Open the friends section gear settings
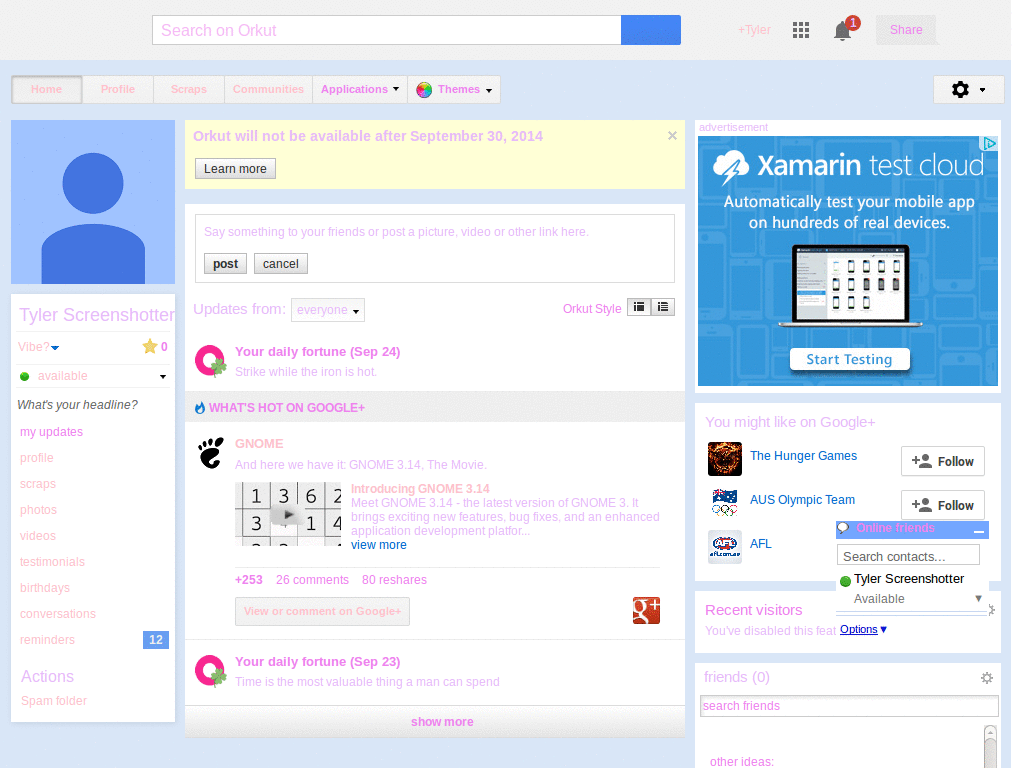1024x768 pixels. click(987, 678)
